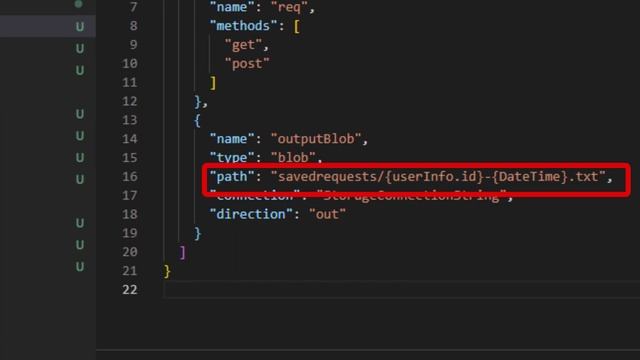
Task: Click the closing brace on line 19
Action: click(198, 233)
